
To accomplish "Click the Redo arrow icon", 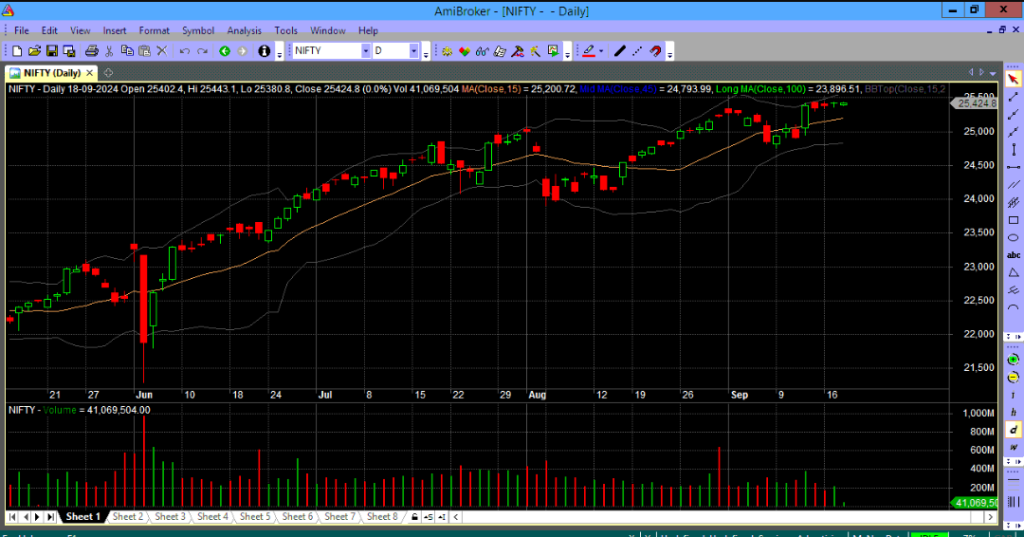I will (202, 51).
